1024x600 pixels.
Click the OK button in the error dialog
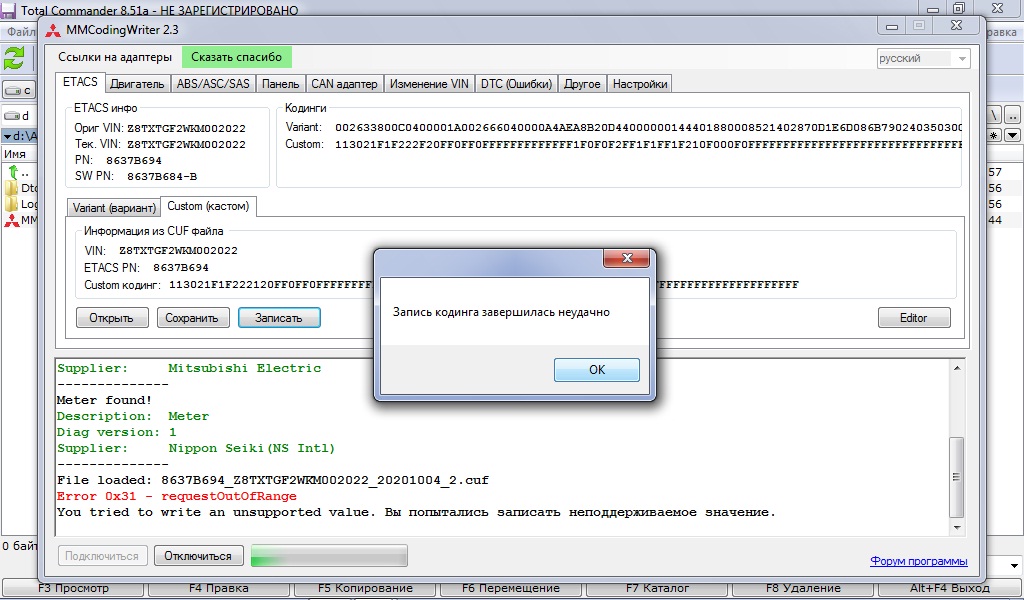[x=596, y=370]
